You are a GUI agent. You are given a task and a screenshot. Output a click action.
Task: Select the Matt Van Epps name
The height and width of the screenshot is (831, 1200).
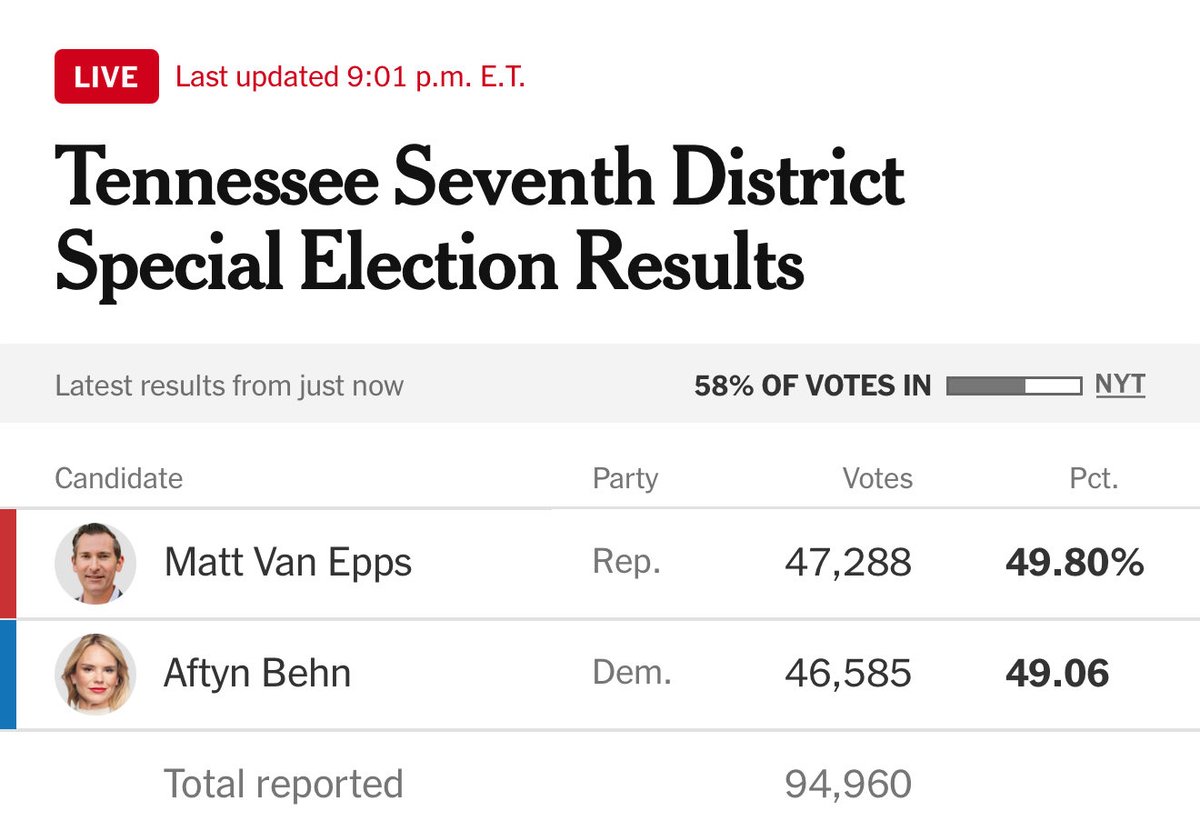(x=288, y=563)
